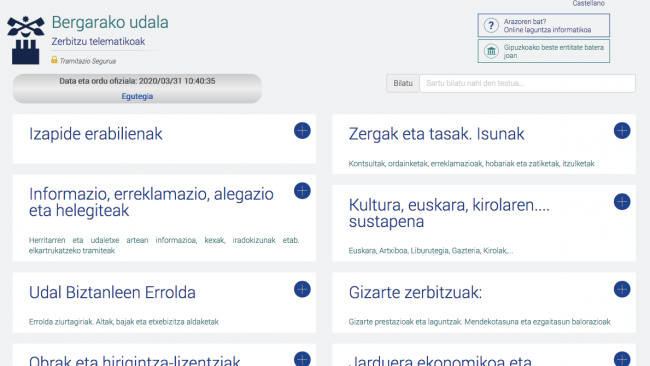The image size is (650, 366).
Task: Click the Bergarako udala title heading
Action: click(110, 22)
